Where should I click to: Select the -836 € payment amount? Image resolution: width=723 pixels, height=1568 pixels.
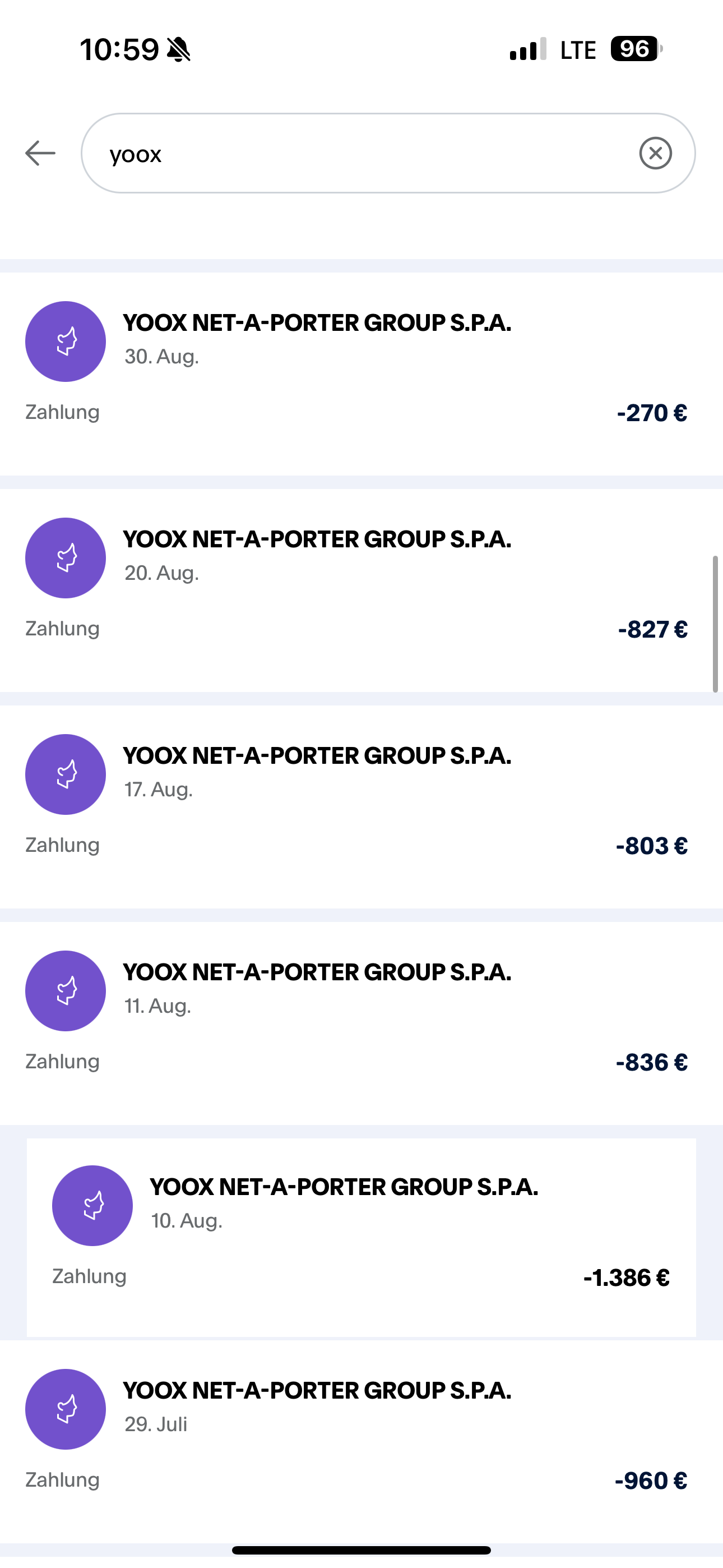click(651, 1063)
